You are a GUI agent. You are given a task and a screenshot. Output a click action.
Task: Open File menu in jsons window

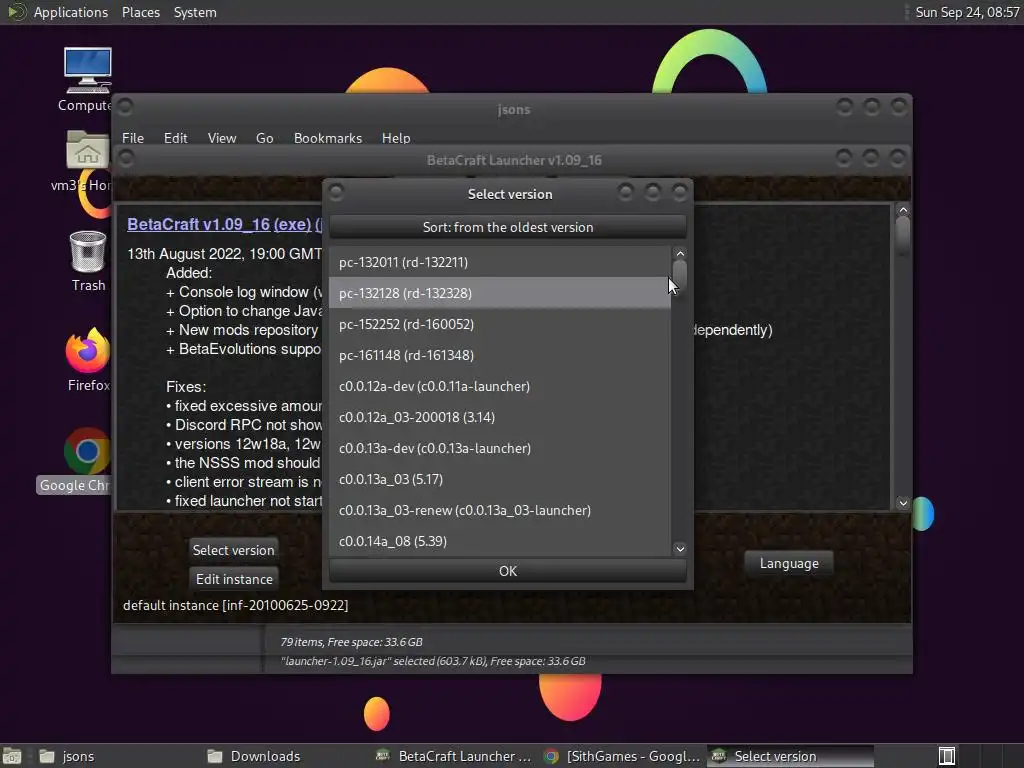(x=133, y=138)
